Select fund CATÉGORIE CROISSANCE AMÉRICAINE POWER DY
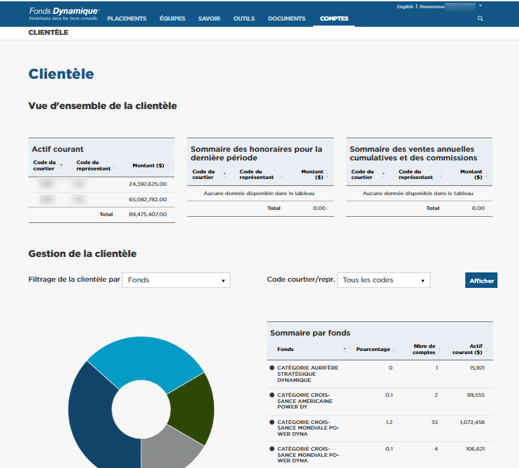519x468 pixels. 305,401
